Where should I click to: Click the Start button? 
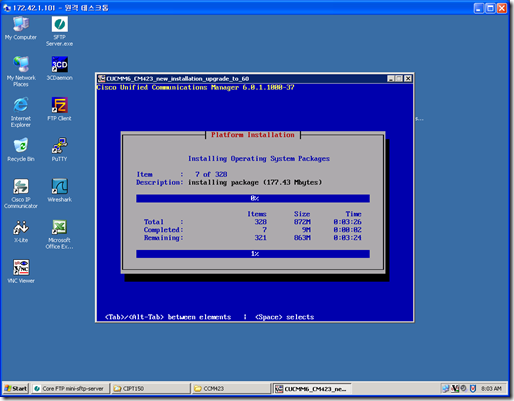point(16,388)
